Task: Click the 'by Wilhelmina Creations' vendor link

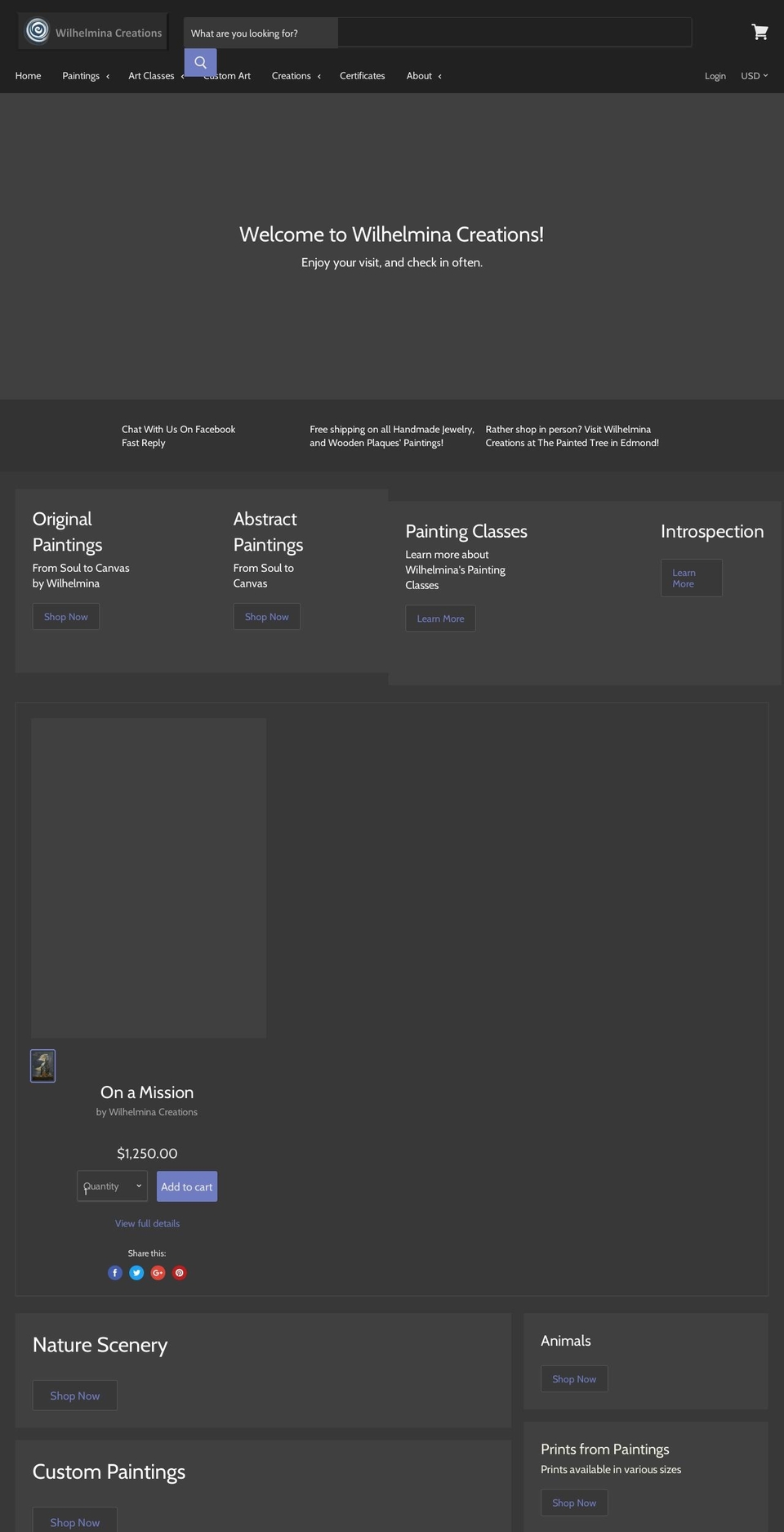Action: click(147, 1112)
